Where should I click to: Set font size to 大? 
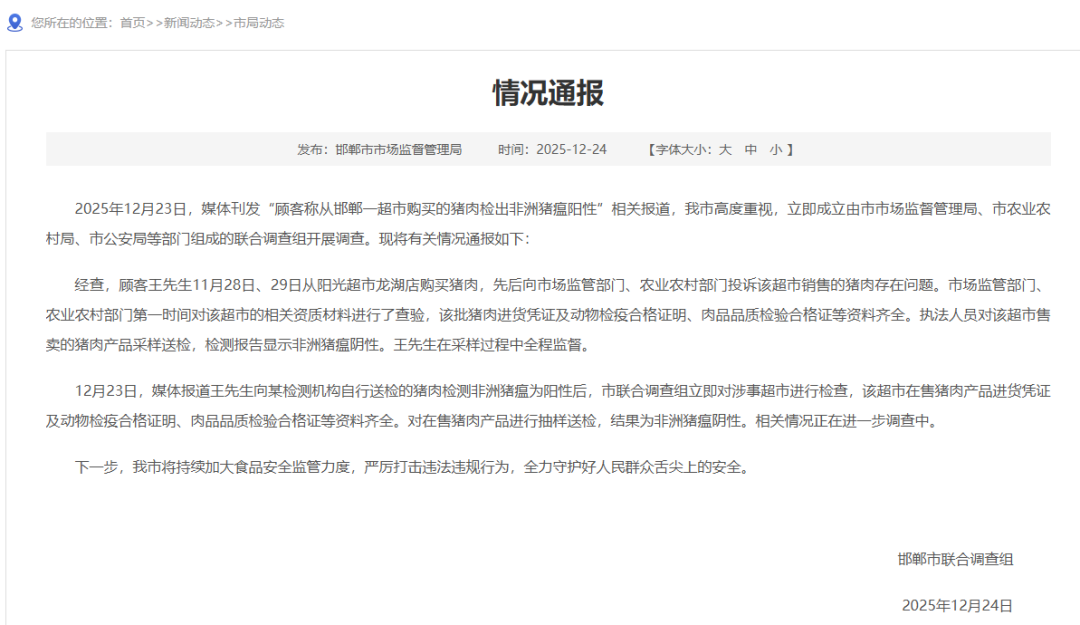pos(725,149)
